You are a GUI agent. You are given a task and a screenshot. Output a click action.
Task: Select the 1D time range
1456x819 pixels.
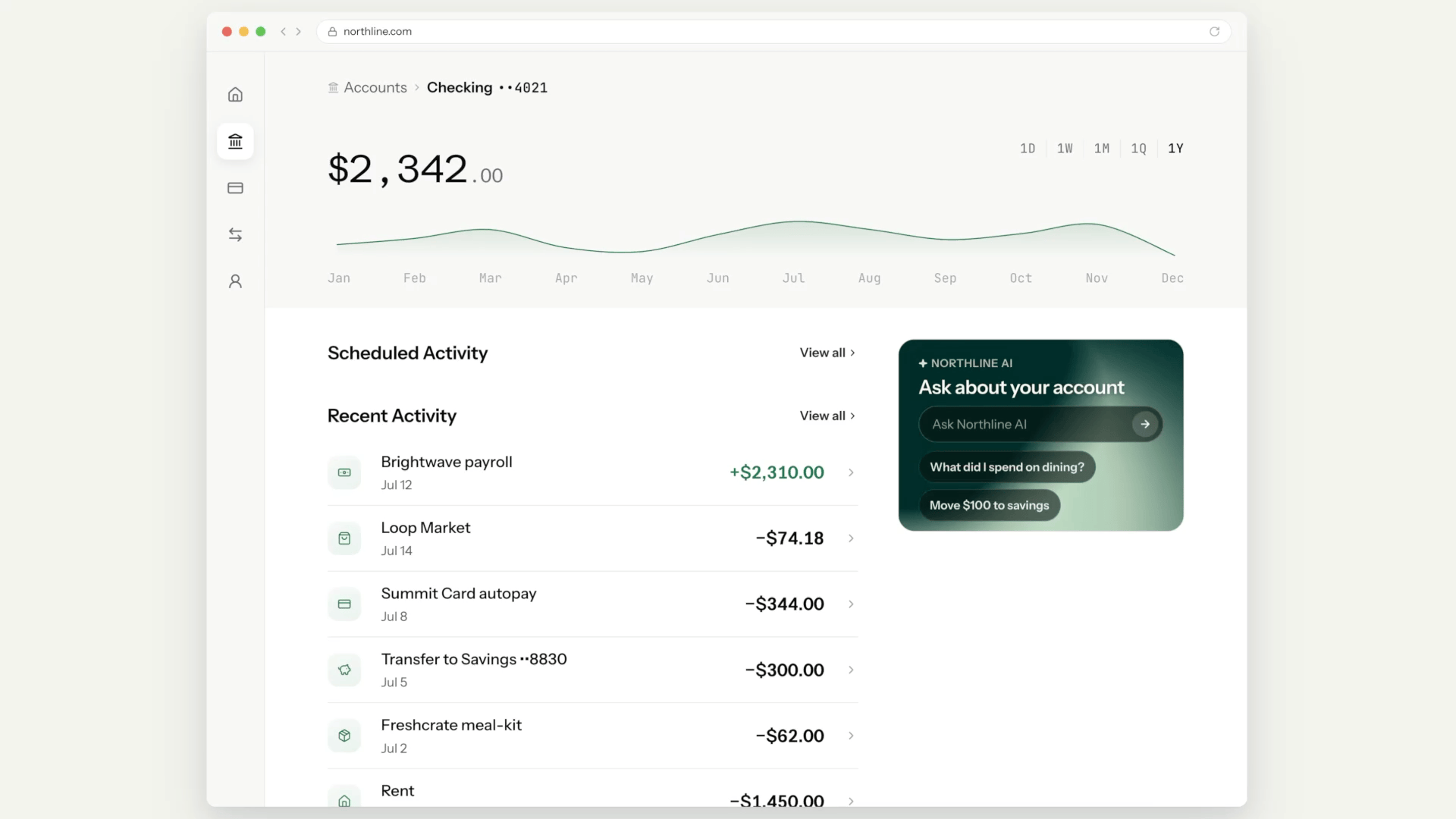(1028, 149)
